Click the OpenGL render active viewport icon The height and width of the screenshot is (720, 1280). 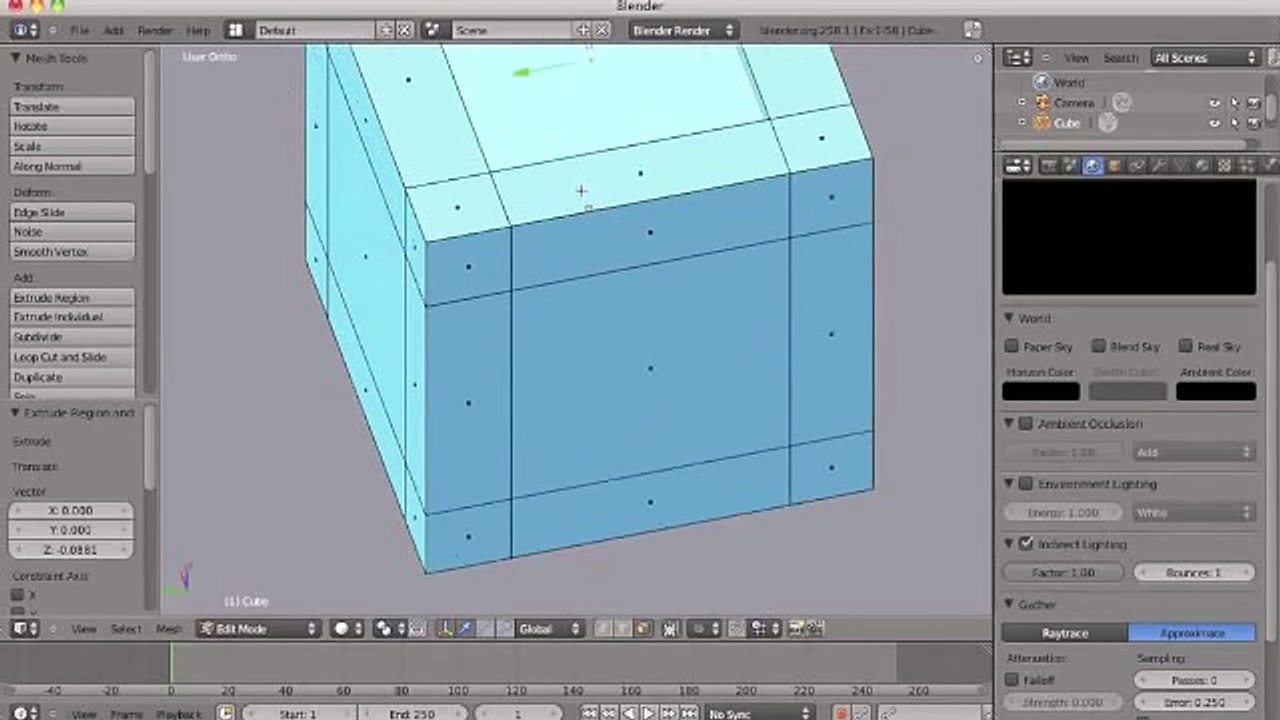point(797,629)
